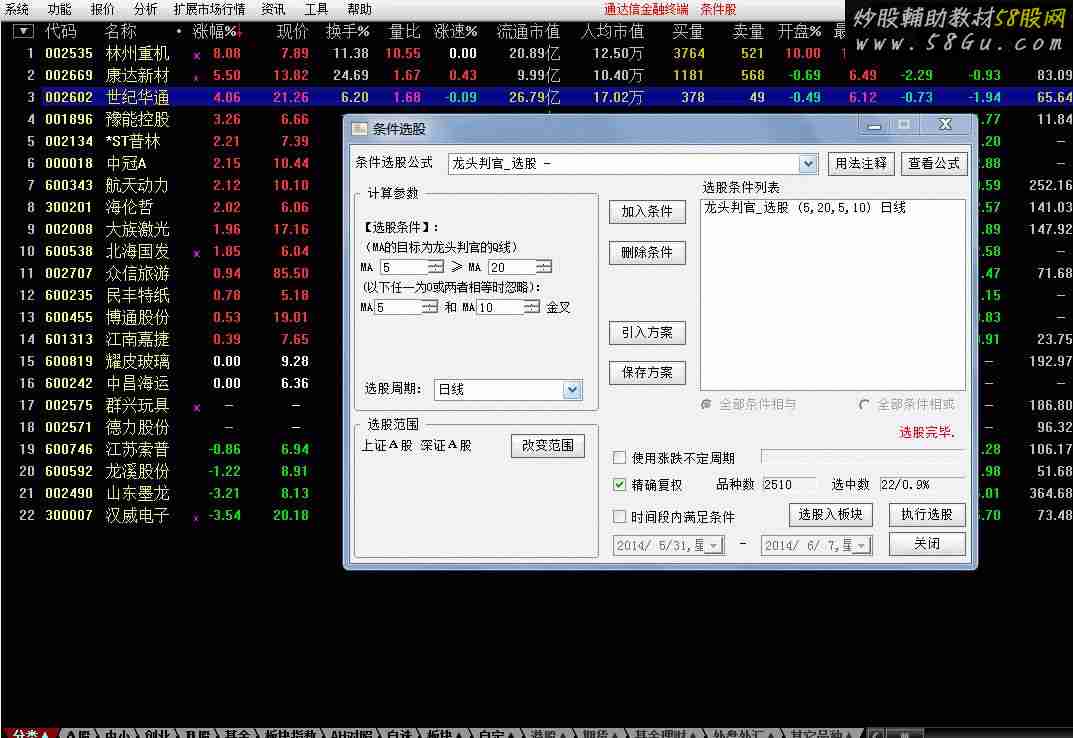Uncheck the 精确复权 checkbox
The image size is (1073, 738).
point(620,485)
